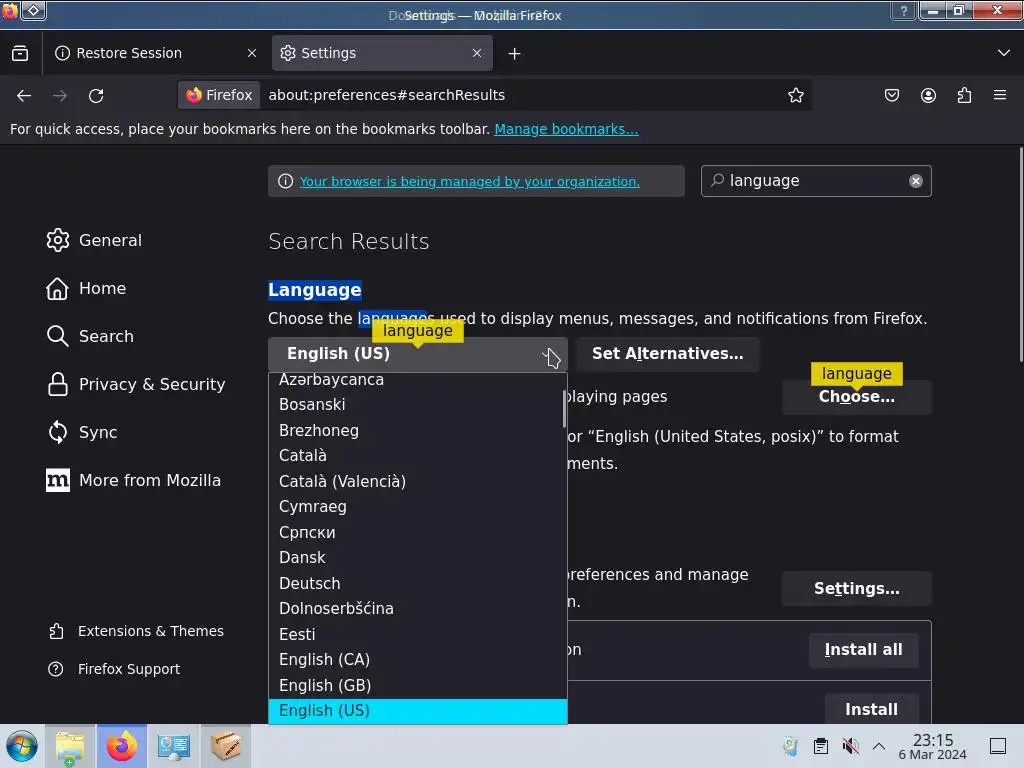Switch to the Settings tab

[x=382, y=54]
